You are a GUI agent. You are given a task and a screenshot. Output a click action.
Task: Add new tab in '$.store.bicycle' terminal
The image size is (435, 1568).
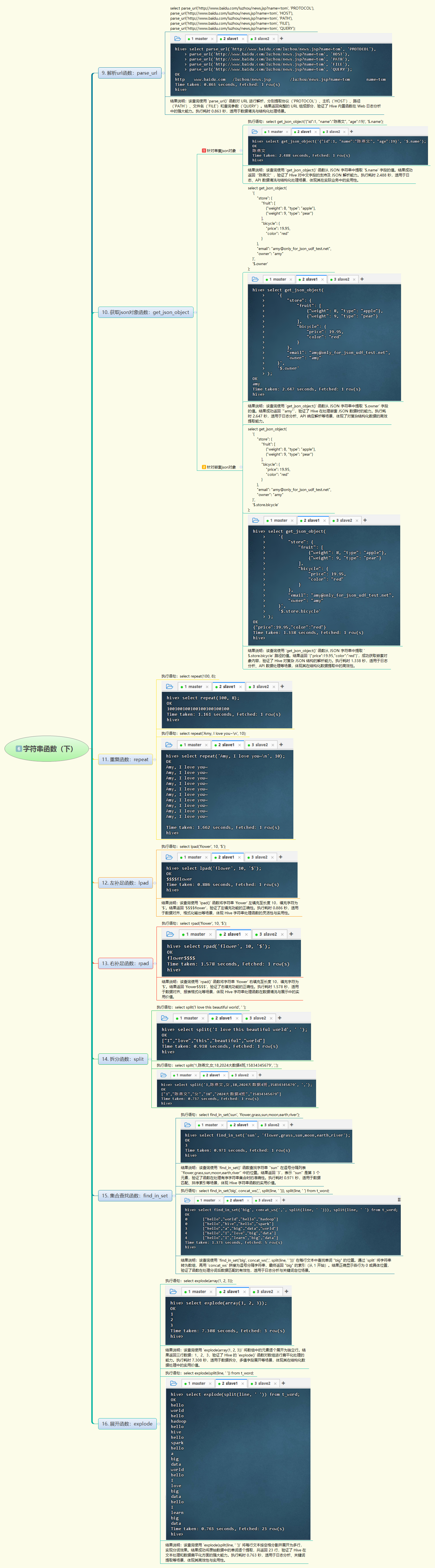click(x=365, y=520)
